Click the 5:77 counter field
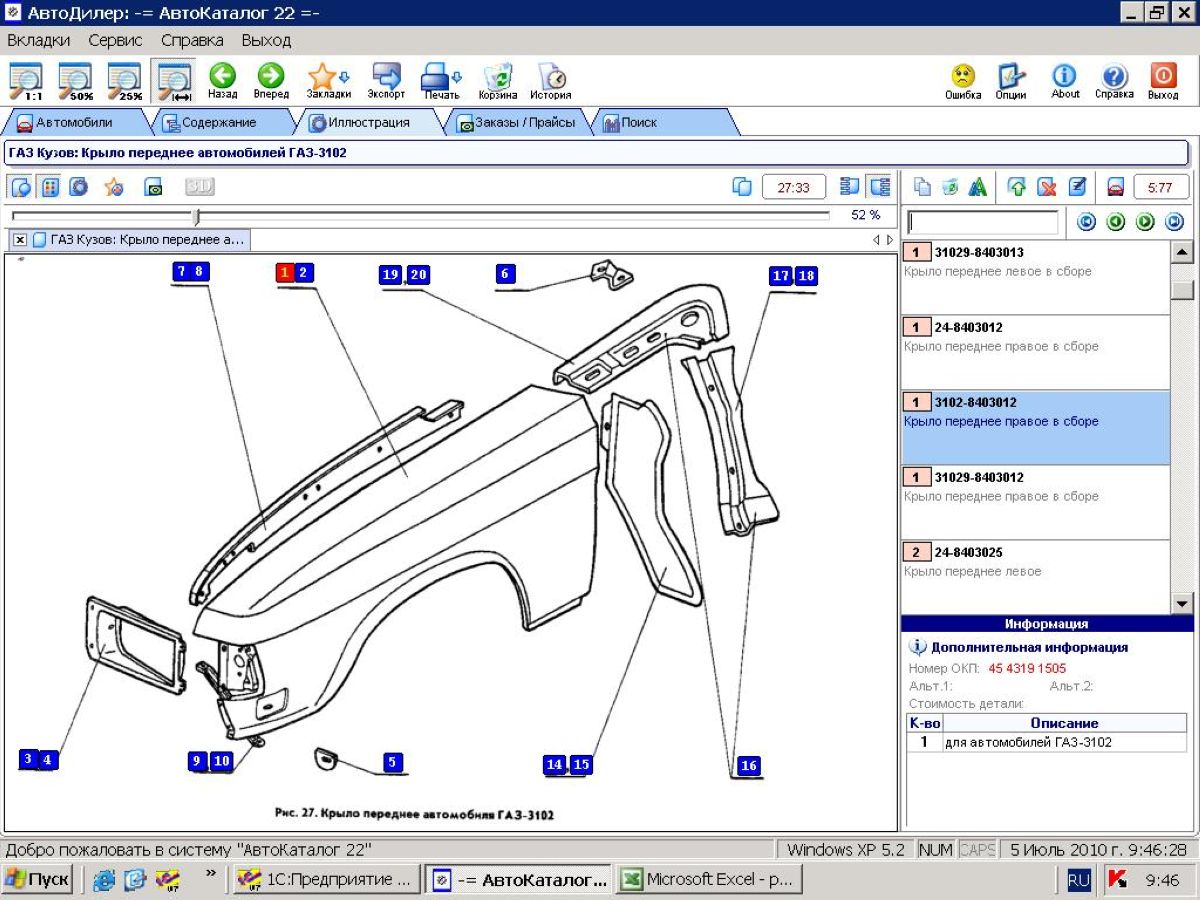Image resolution: width=1200 pixels, height=900 pixels. pyautogui.click(x=1161, y=187)
